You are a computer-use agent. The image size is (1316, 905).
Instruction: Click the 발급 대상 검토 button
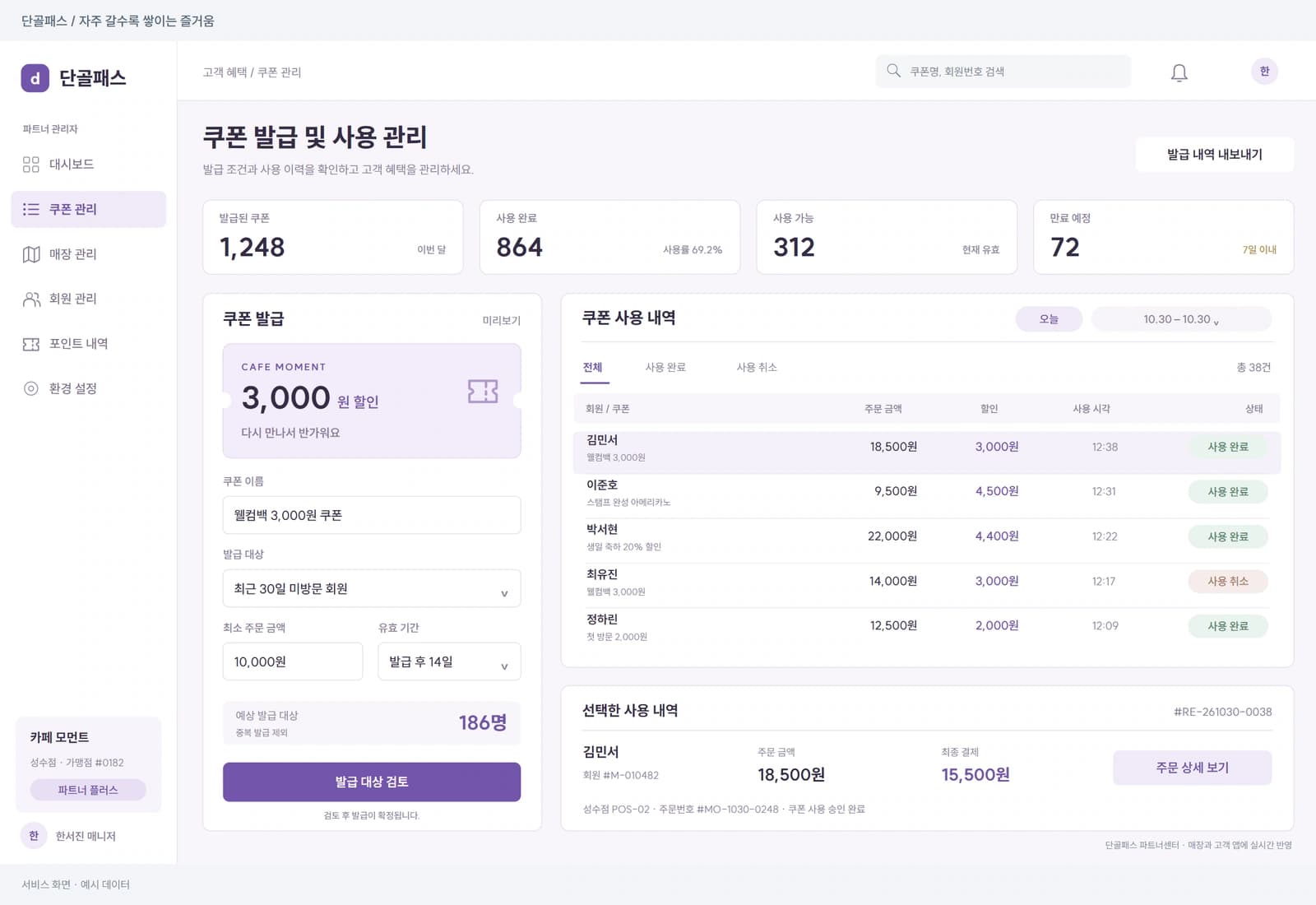[372, 782]
